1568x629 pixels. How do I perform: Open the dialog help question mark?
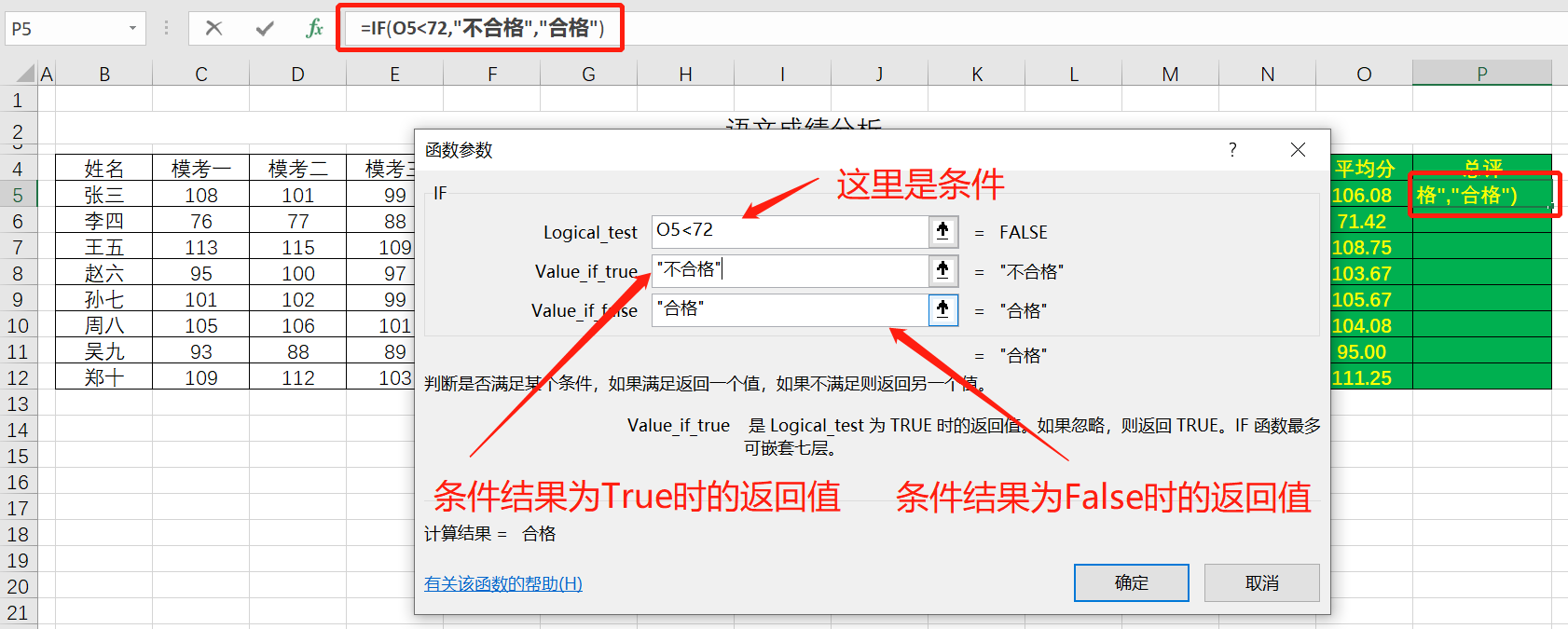click(1232, 149)
